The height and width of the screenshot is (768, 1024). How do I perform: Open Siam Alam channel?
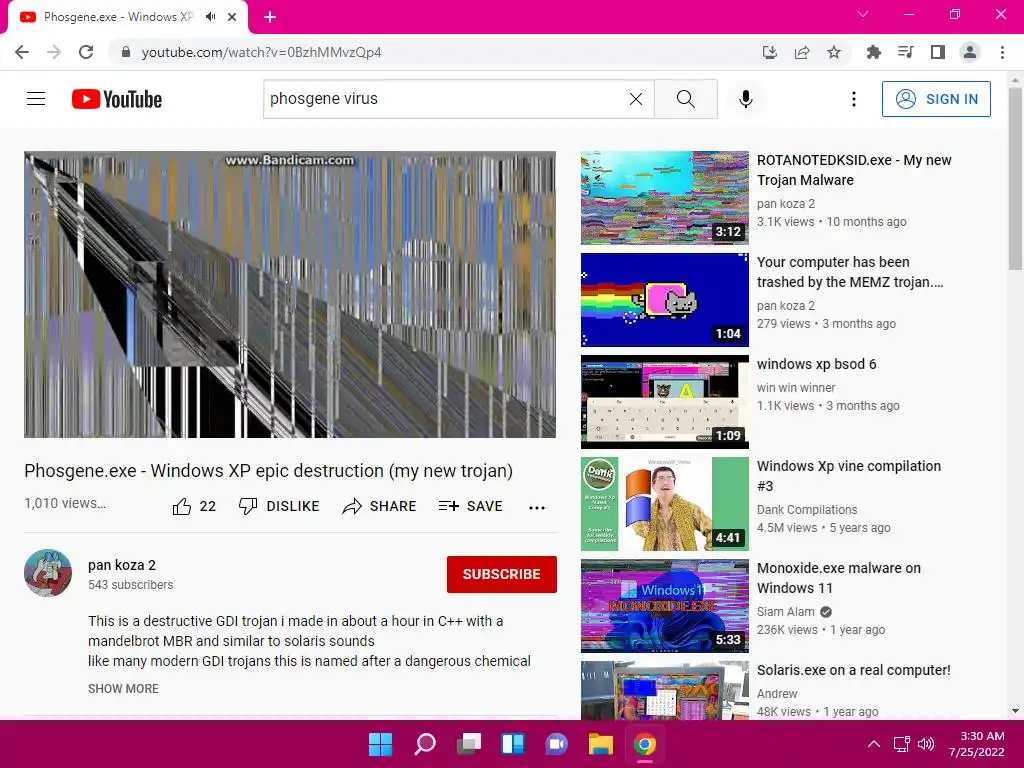coord(786,611)
